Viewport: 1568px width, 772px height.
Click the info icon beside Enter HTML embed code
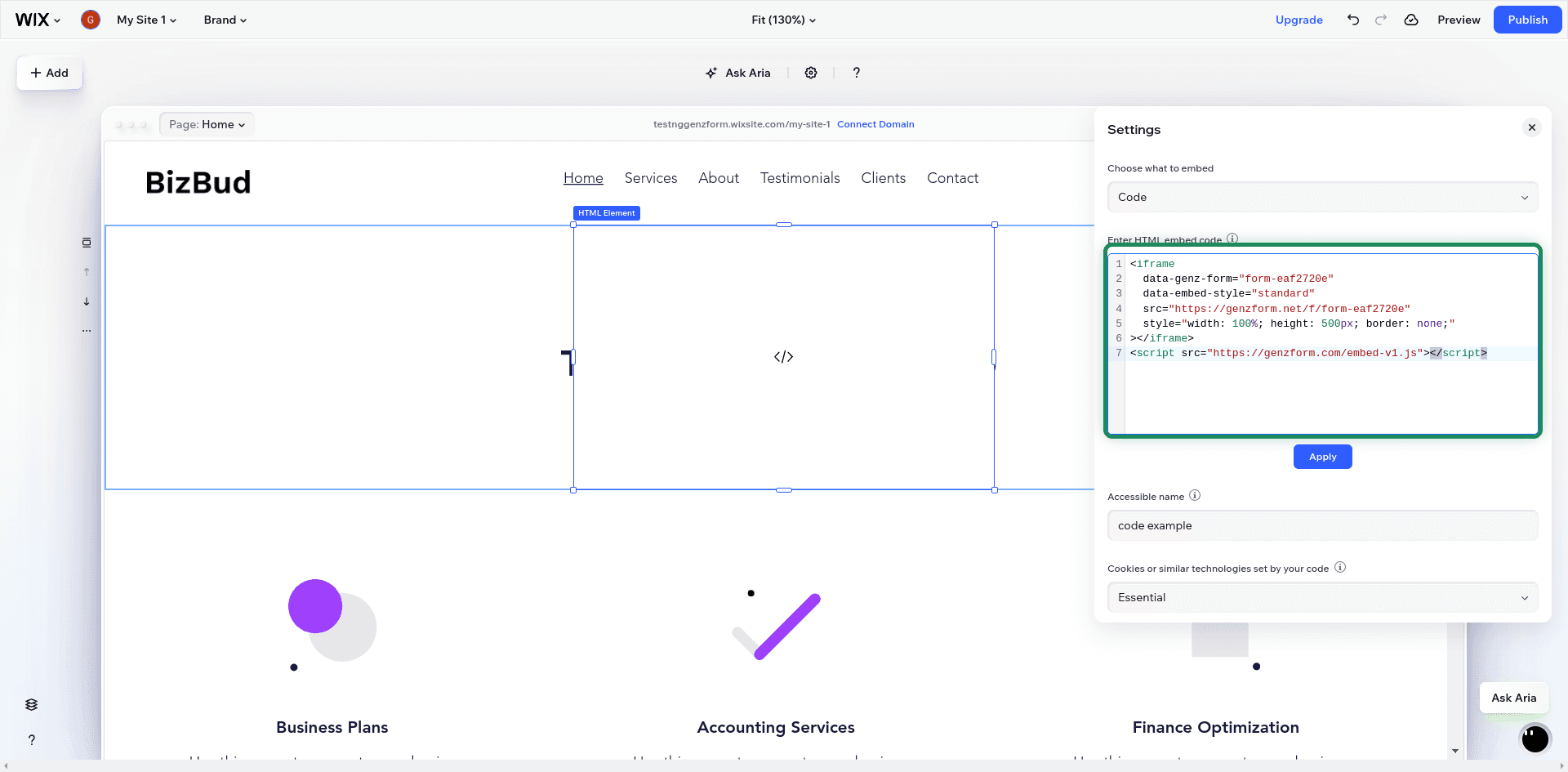point(1232,239)
